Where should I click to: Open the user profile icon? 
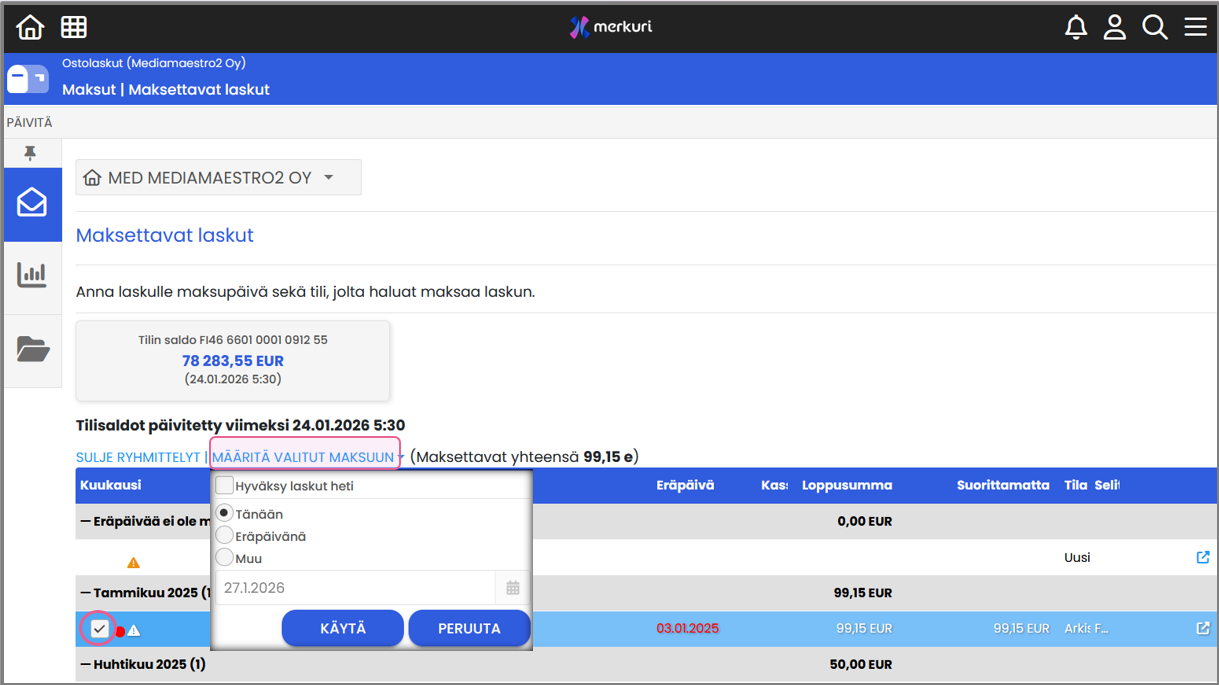(x=1115, y=27)
